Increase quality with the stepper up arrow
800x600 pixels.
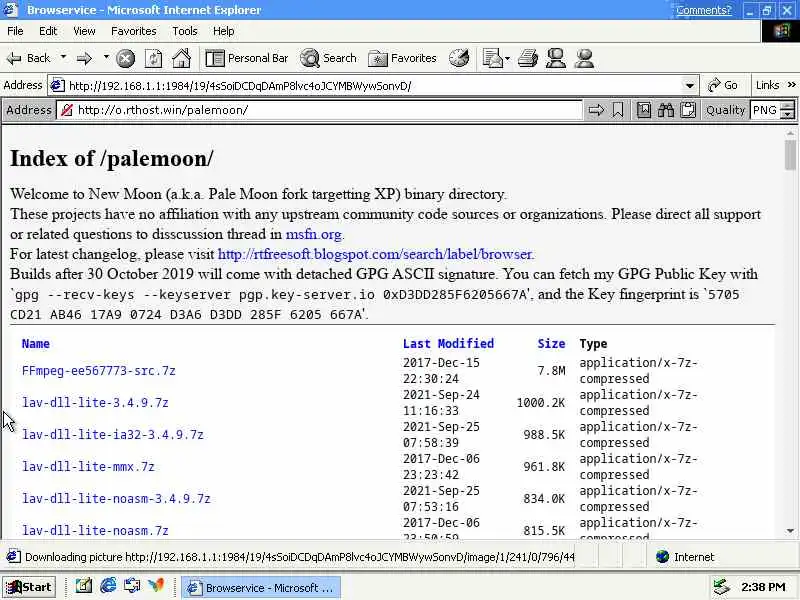tap(788, 106)
